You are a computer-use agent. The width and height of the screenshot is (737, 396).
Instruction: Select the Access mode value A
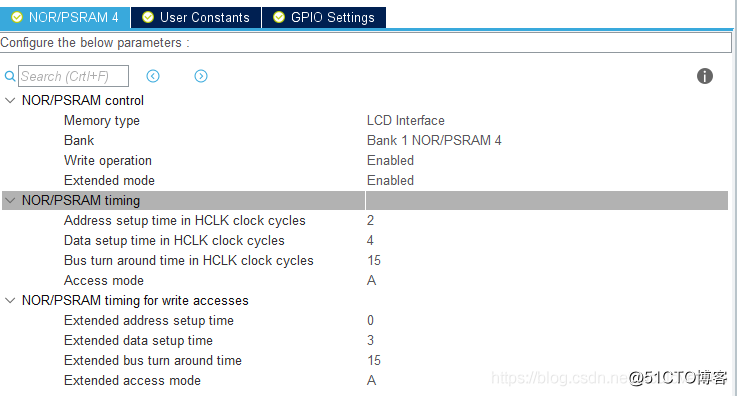(371, 280)
